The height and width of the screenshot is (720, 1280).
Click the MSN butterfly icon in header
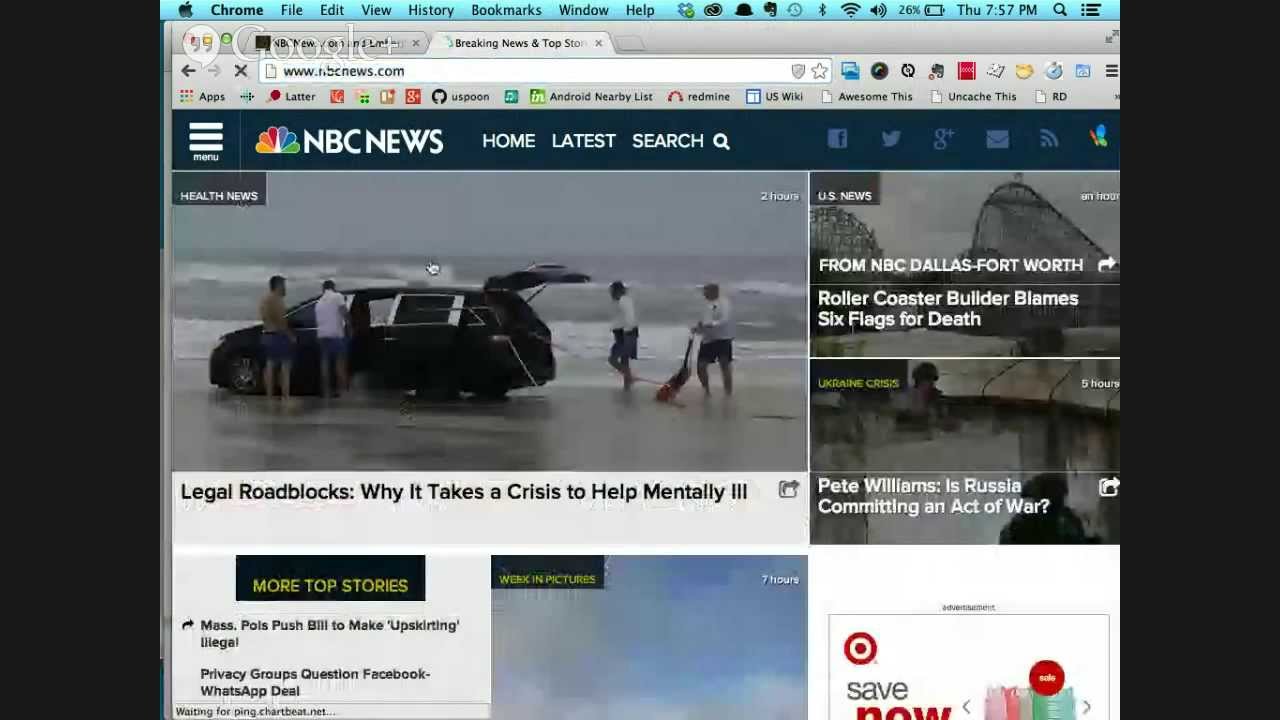[1098, 137]
